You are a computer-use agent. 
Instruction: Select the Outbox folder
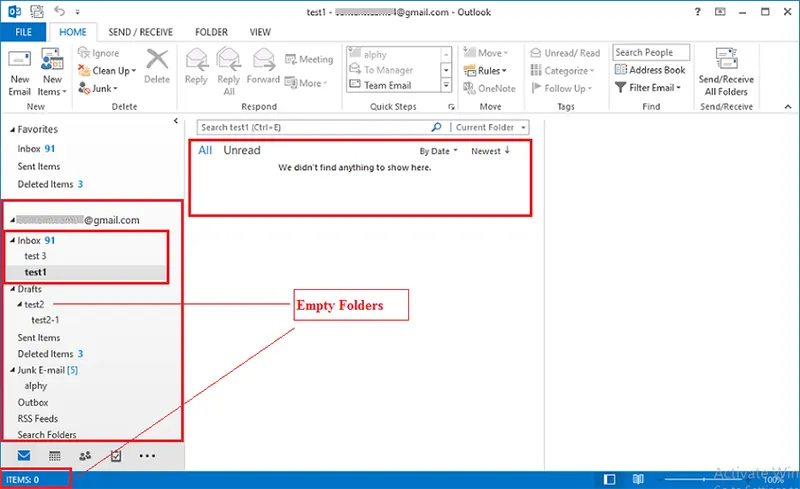pos(33,402)
